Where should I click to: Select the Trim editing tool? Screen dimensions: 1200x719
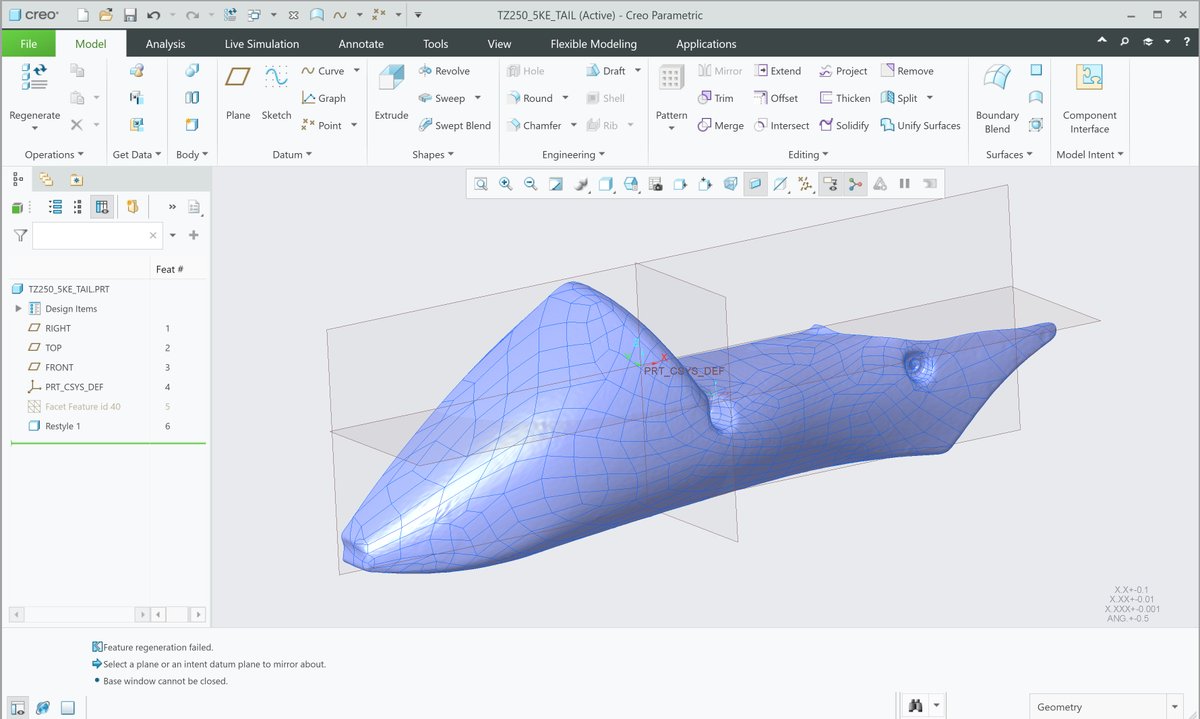(718, 97)
